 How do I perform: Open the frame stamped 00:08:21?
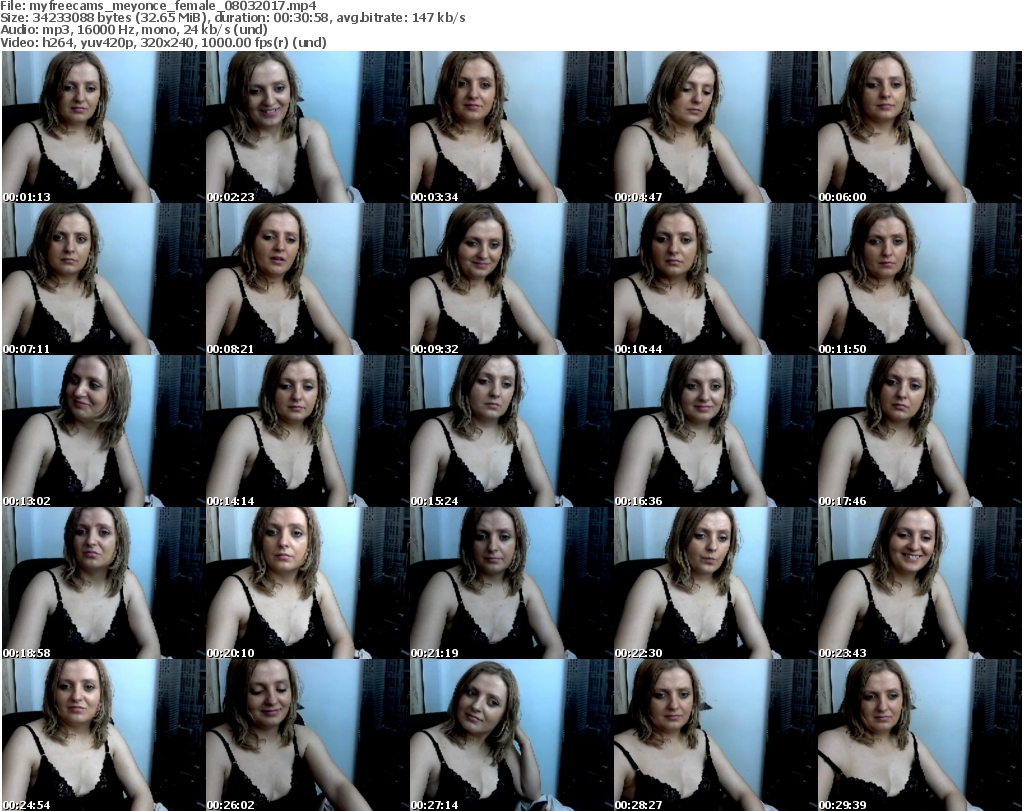308,279
